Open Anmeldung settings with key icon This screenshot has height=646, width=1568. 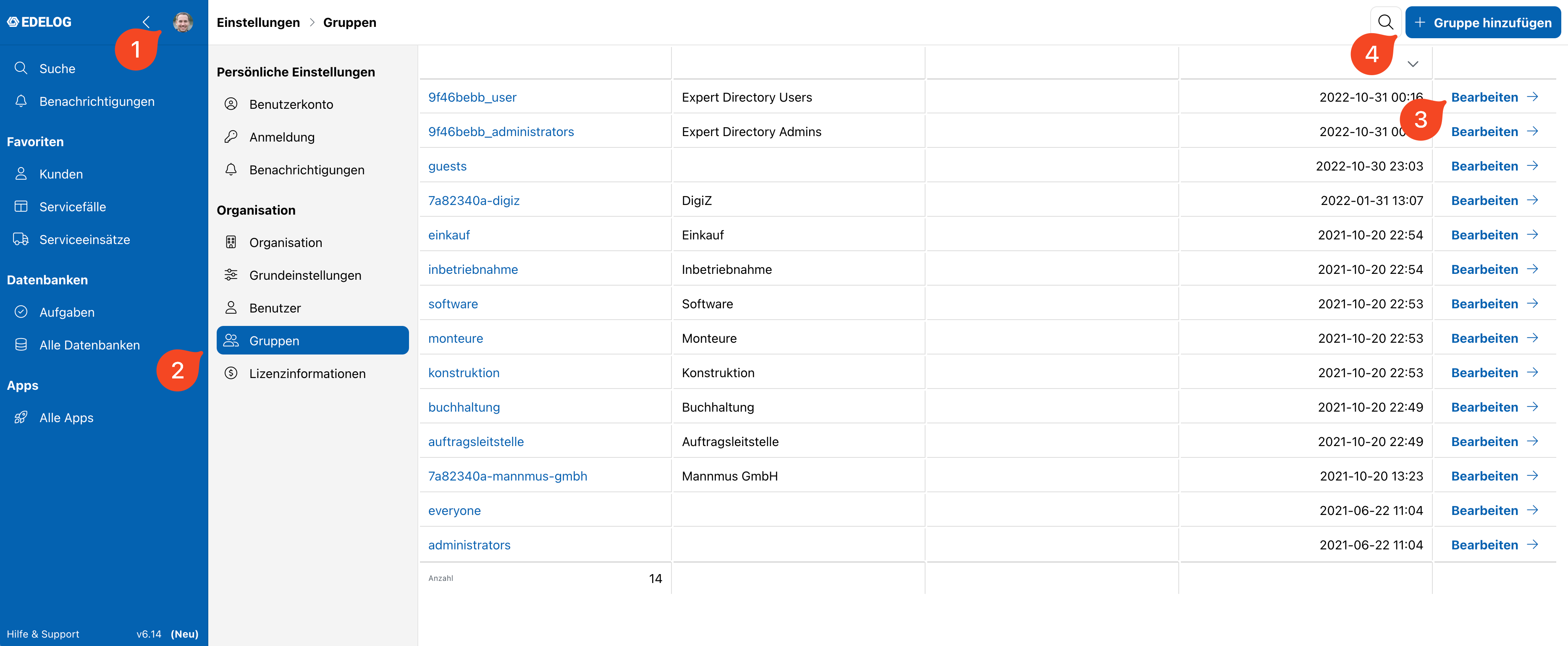(x=312, y=137)
